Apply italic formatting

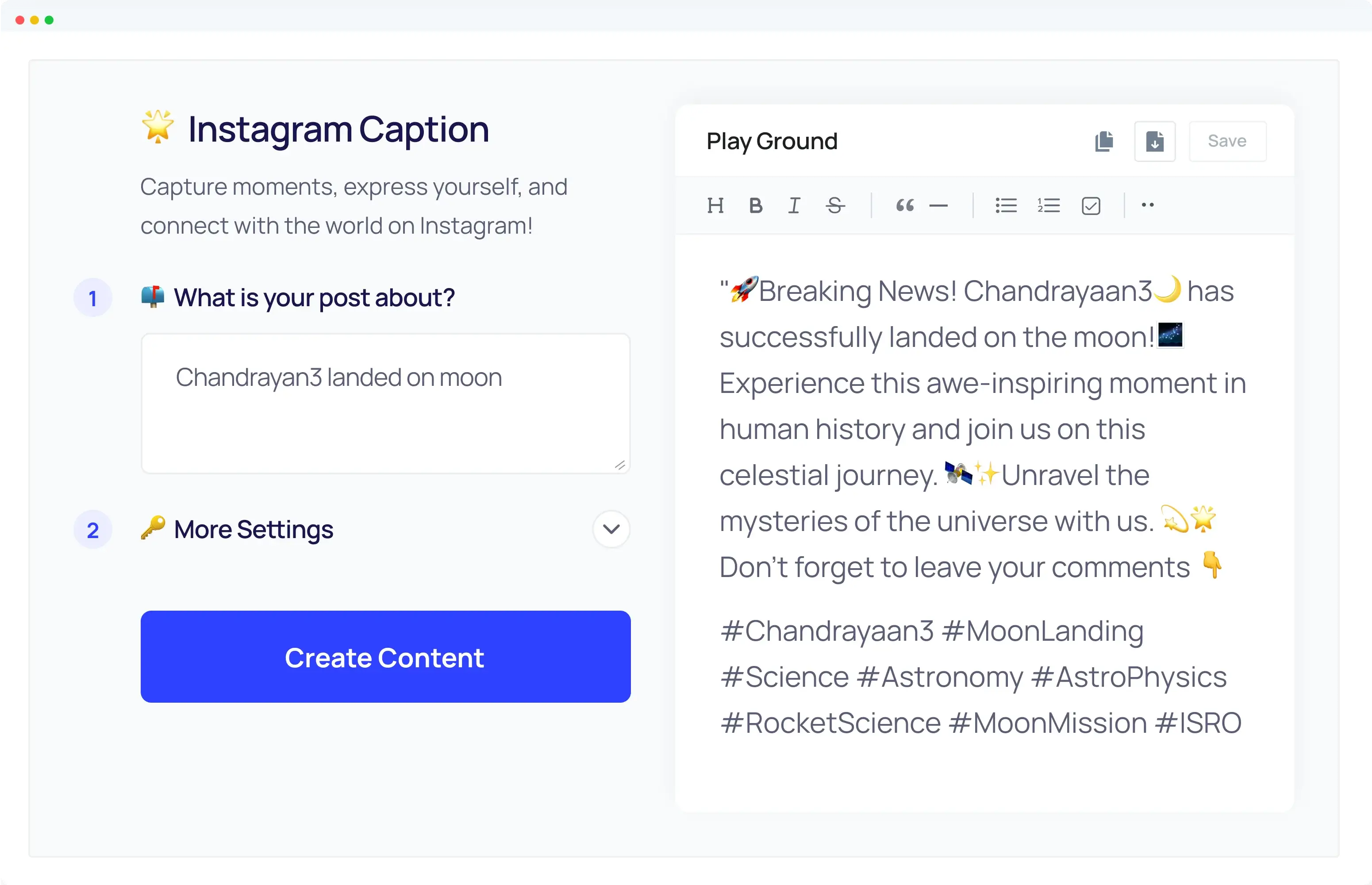(x=794, y=206)
